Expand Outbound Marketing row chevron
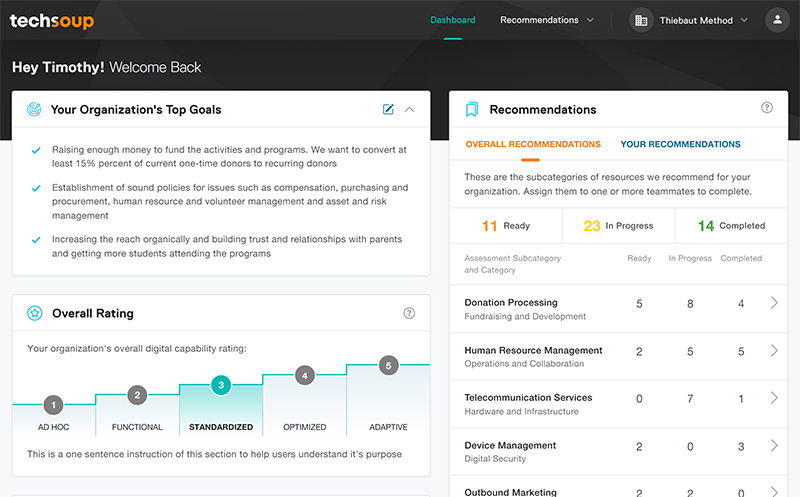The image size is (800, 497). [x=774, y=491]
